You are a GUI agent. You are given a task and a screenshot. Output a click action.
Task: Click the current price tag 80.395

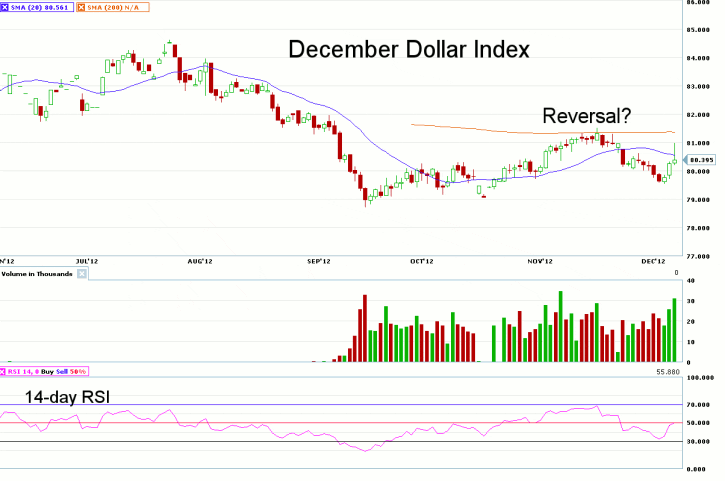(x=699, y=159)
